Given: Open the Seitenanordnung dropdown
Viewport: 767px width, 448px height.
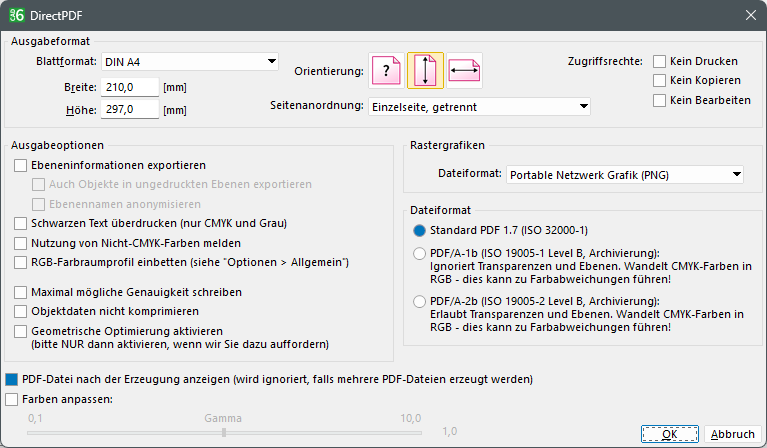Looking at the screenshot, I should tap(479, 107).
